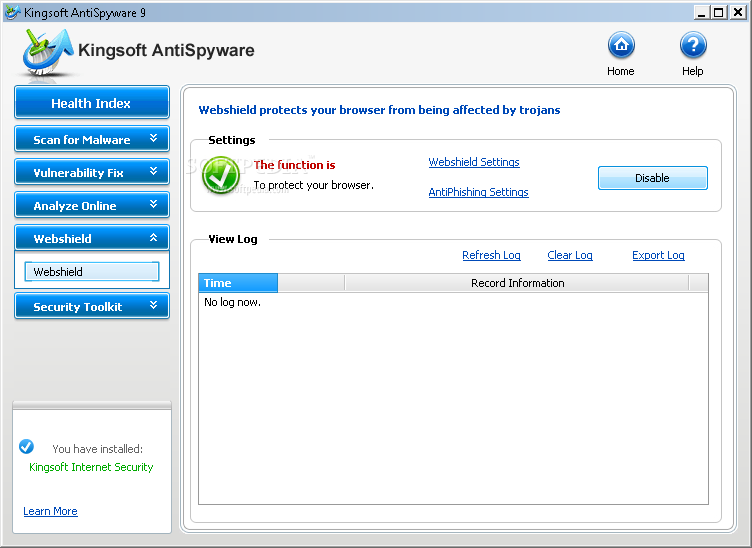The width and height of the screenshot is (752, 548).
Task: Minimize the Kingsoft AntiSpyware window
Action: coord(702,12)
